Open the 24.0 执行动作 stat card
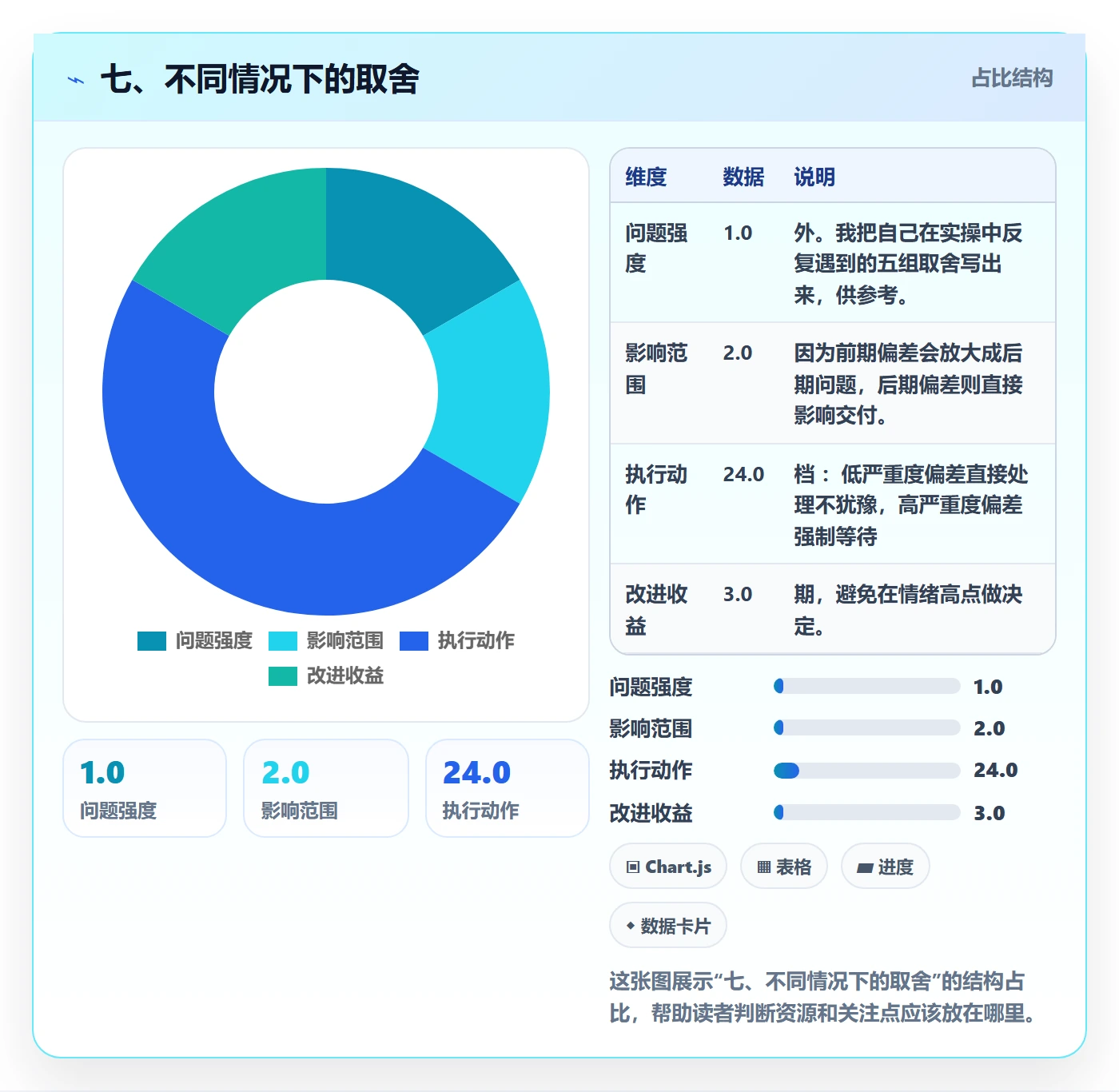Image resolution: width=1119 pixels, height=1092 pixels. coord(508,788)
